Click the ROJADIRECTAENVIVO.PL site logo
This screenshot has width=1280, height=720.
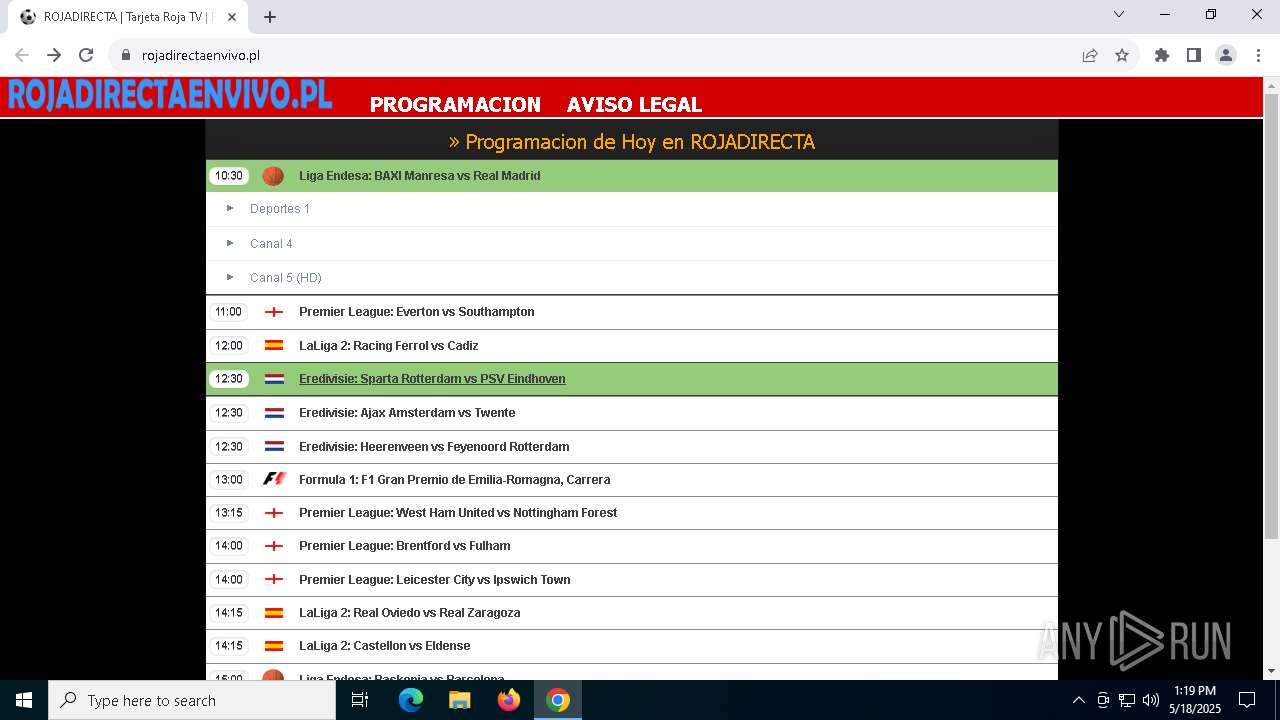(169, 94)
